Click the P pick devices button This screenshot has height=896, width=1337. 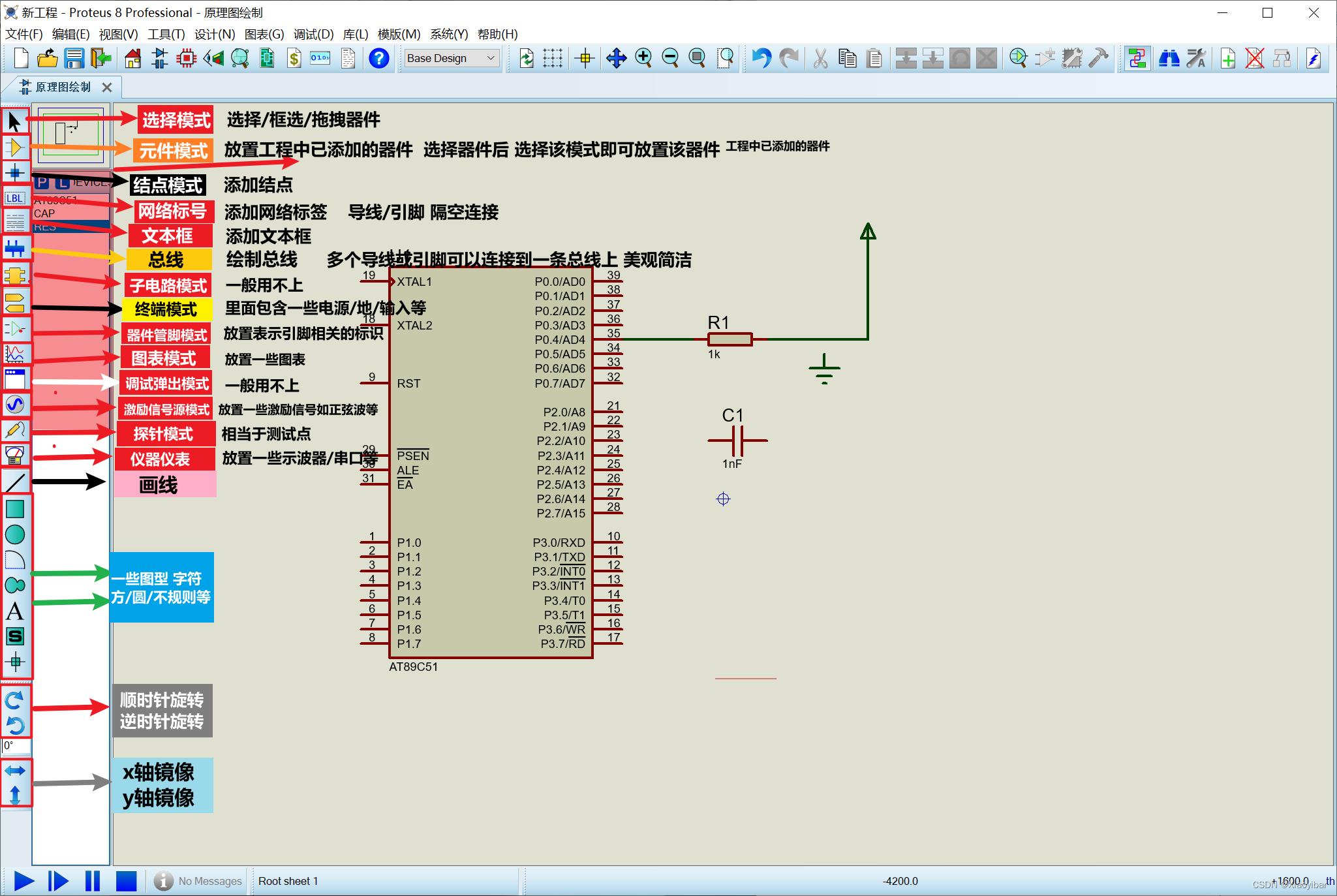coord(42,182)
